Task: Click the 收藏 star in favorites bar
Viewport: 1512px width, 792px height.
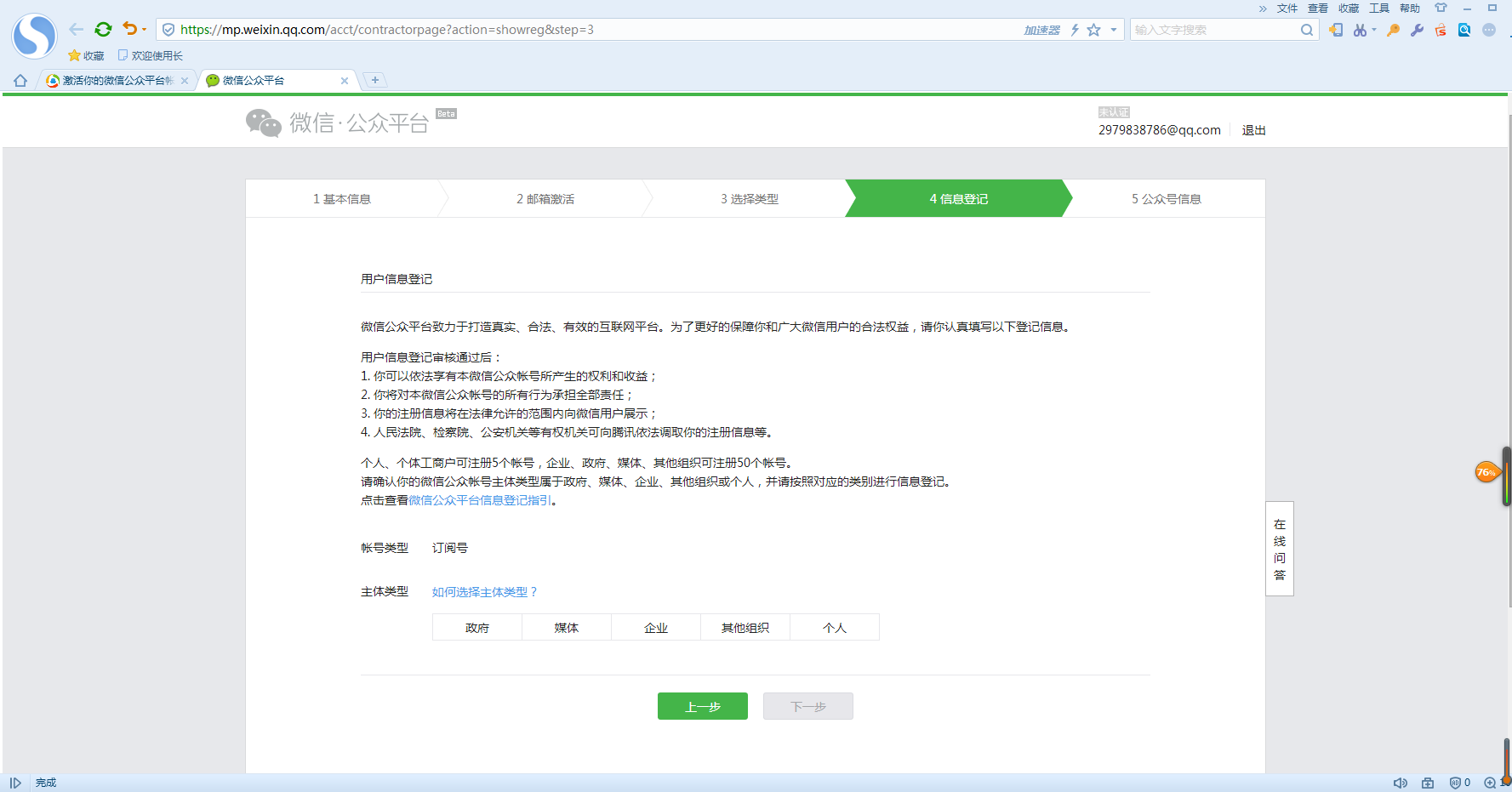Action: [86, 55]
